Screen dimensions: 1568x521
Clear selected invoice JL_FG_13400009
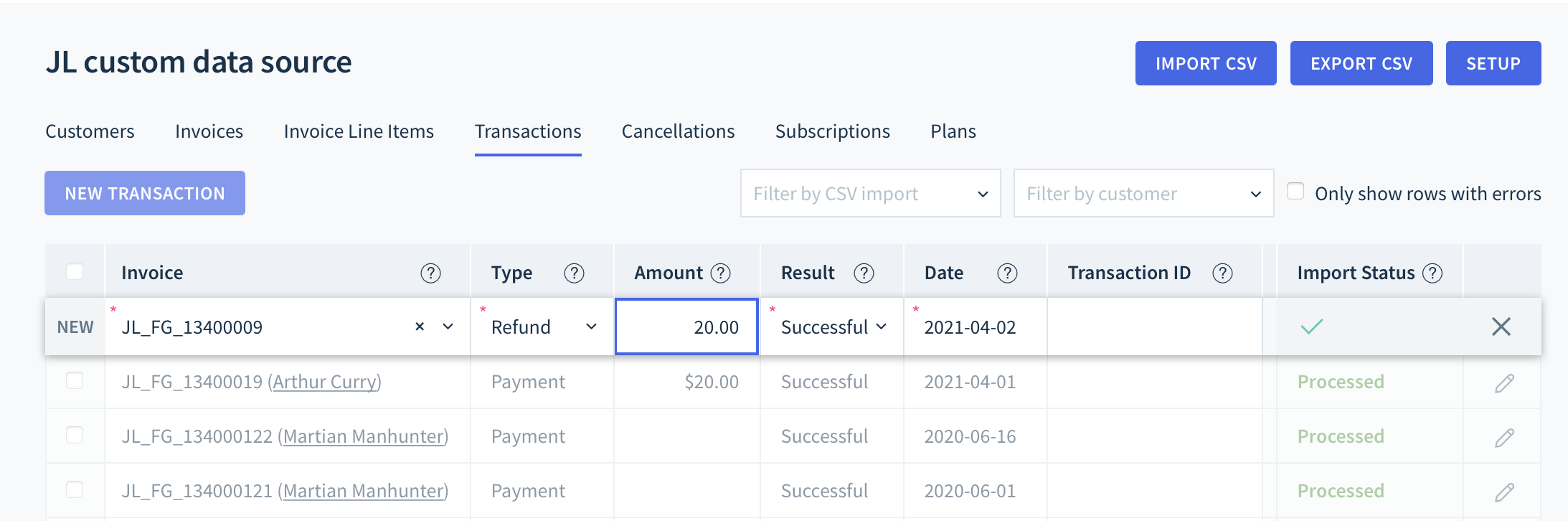point(420,327)
